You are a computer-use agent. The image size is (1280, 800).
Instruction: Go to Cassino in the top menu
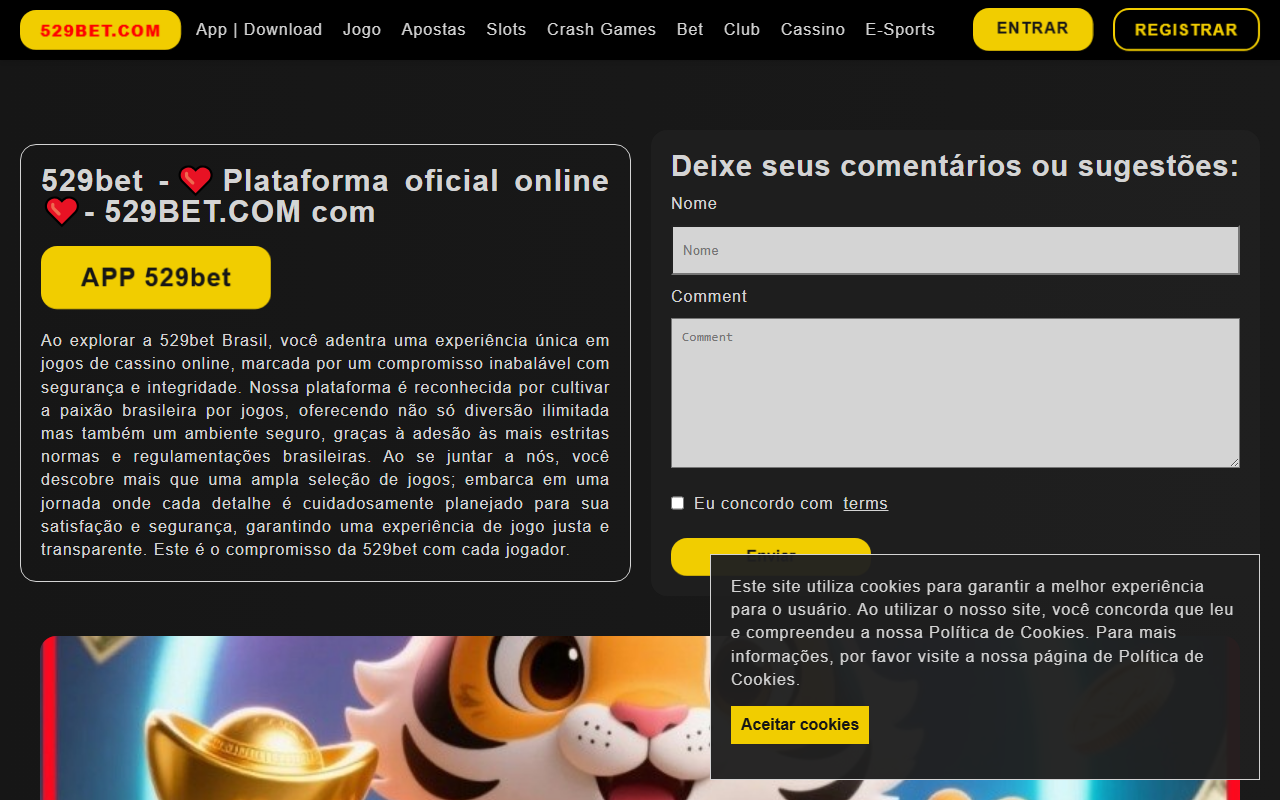point(812,30)
